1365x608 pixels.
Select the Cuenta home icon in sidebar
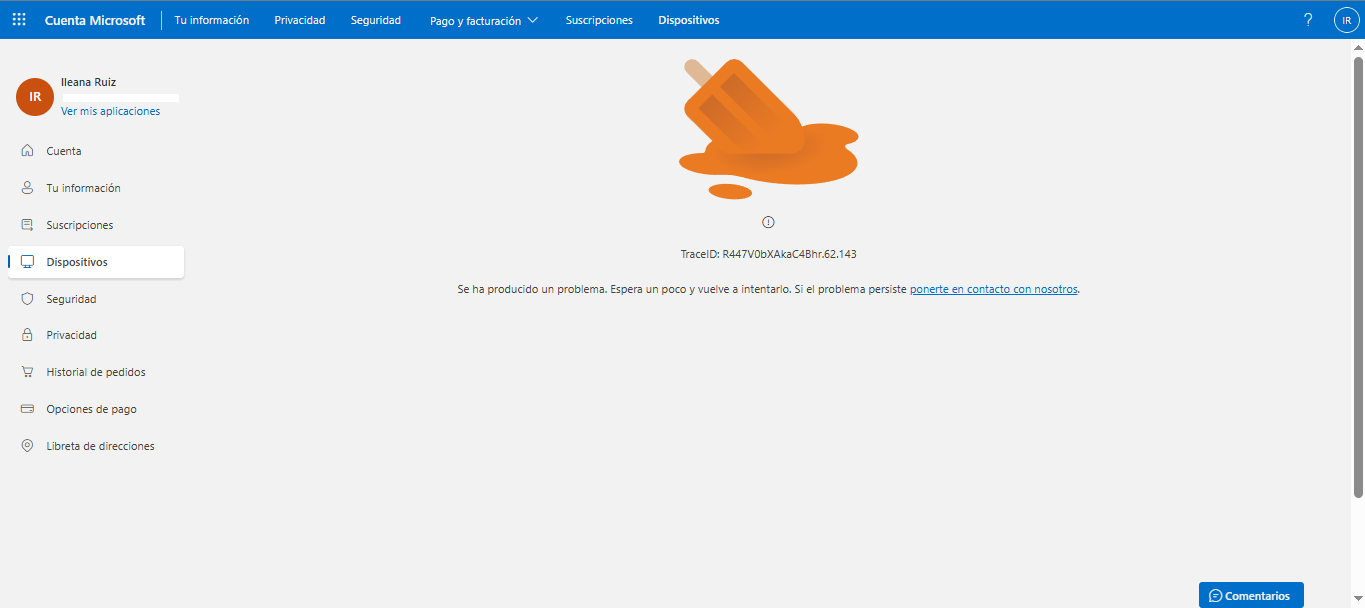click(x=27, y=150)
